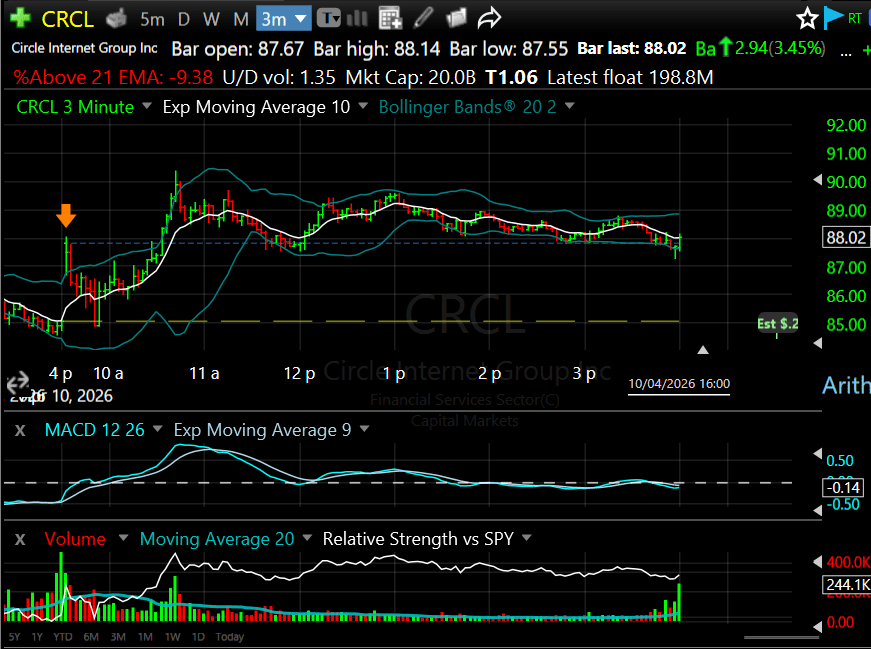Open the calendar table icon

(x=391, y=18)
